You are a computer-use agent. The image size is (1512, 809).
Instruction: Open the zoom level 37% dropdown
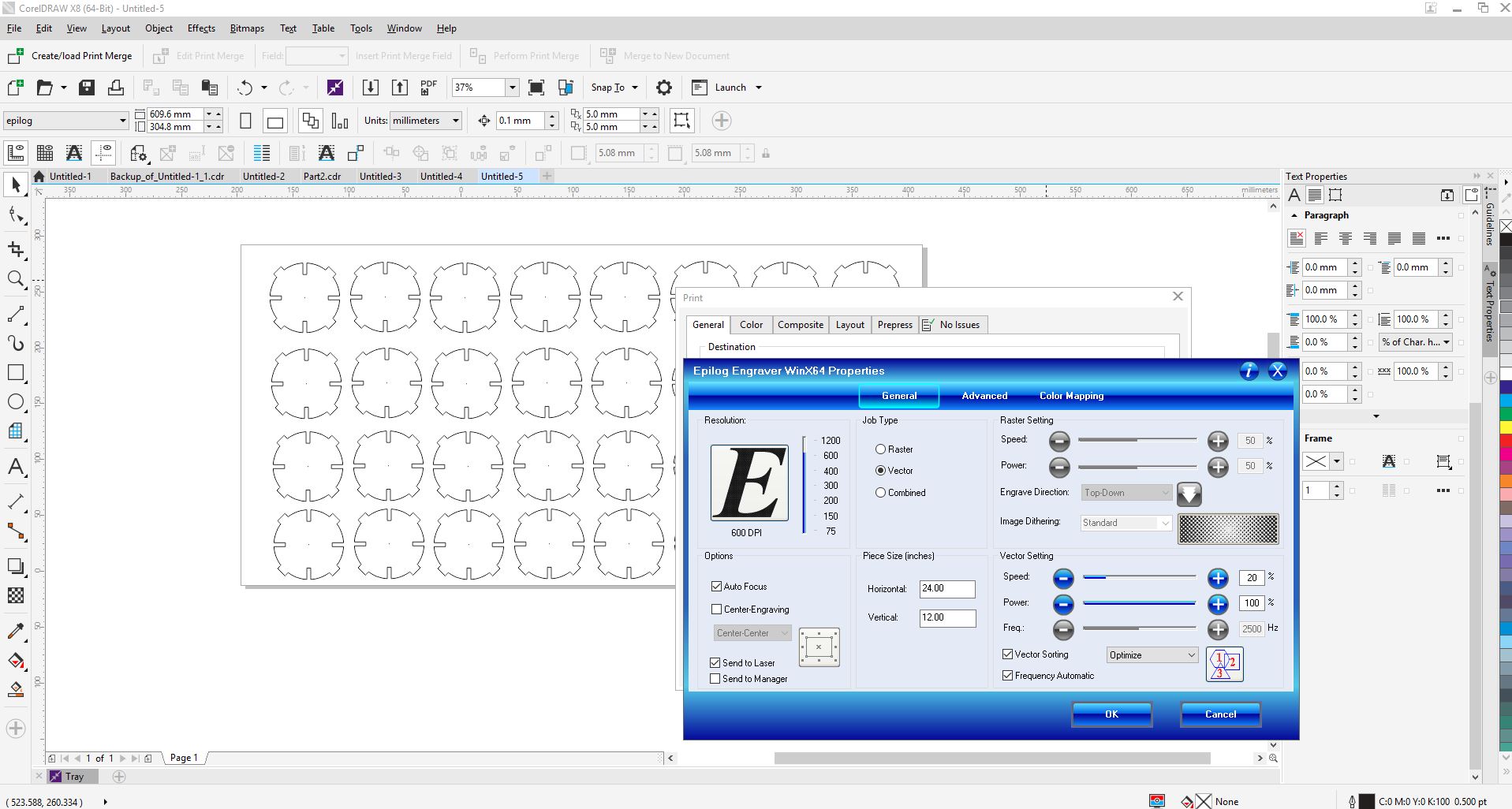click(x=512, y=88)
